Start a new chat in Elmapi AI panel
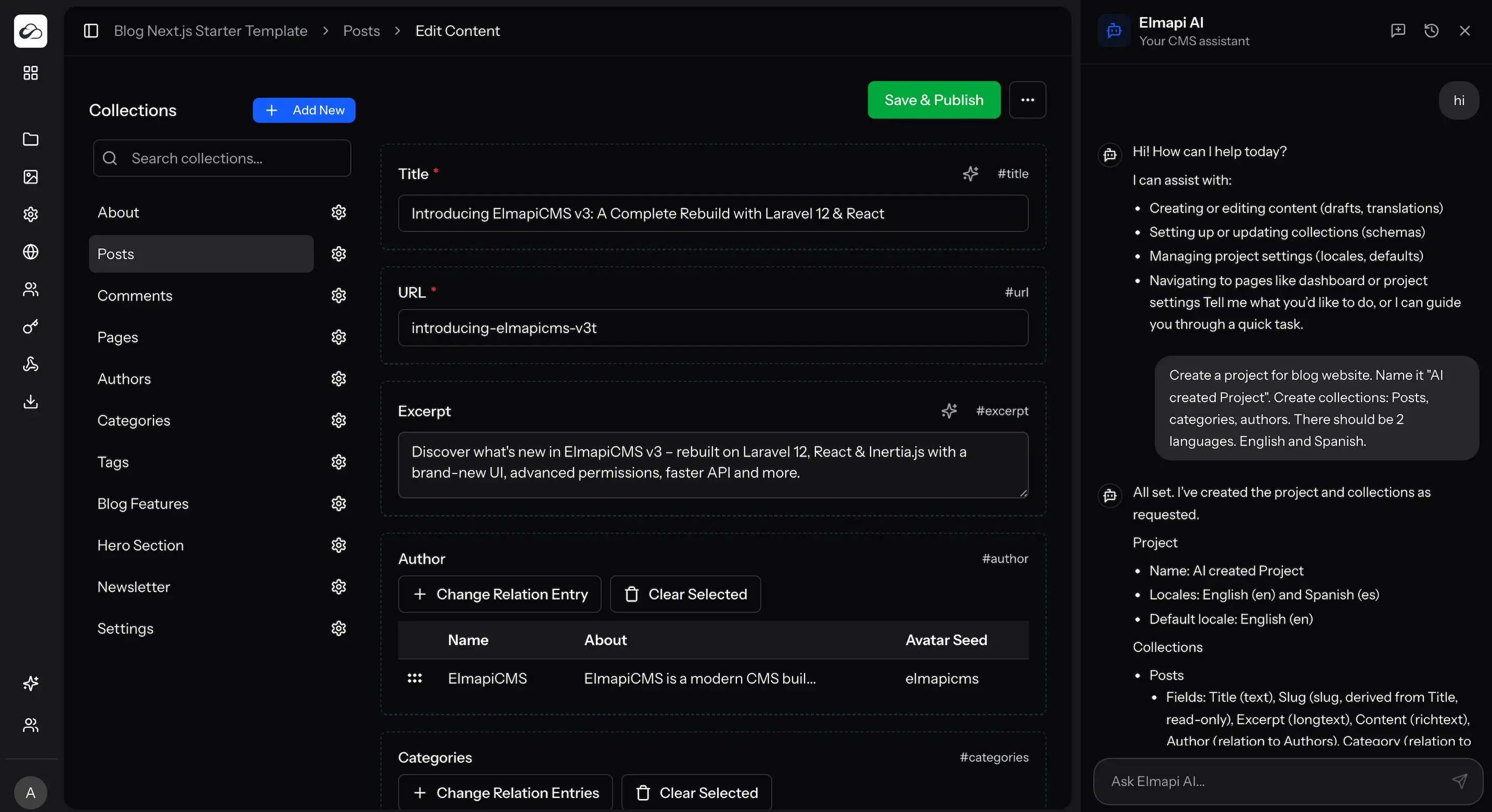 [x=1398, y=31]
